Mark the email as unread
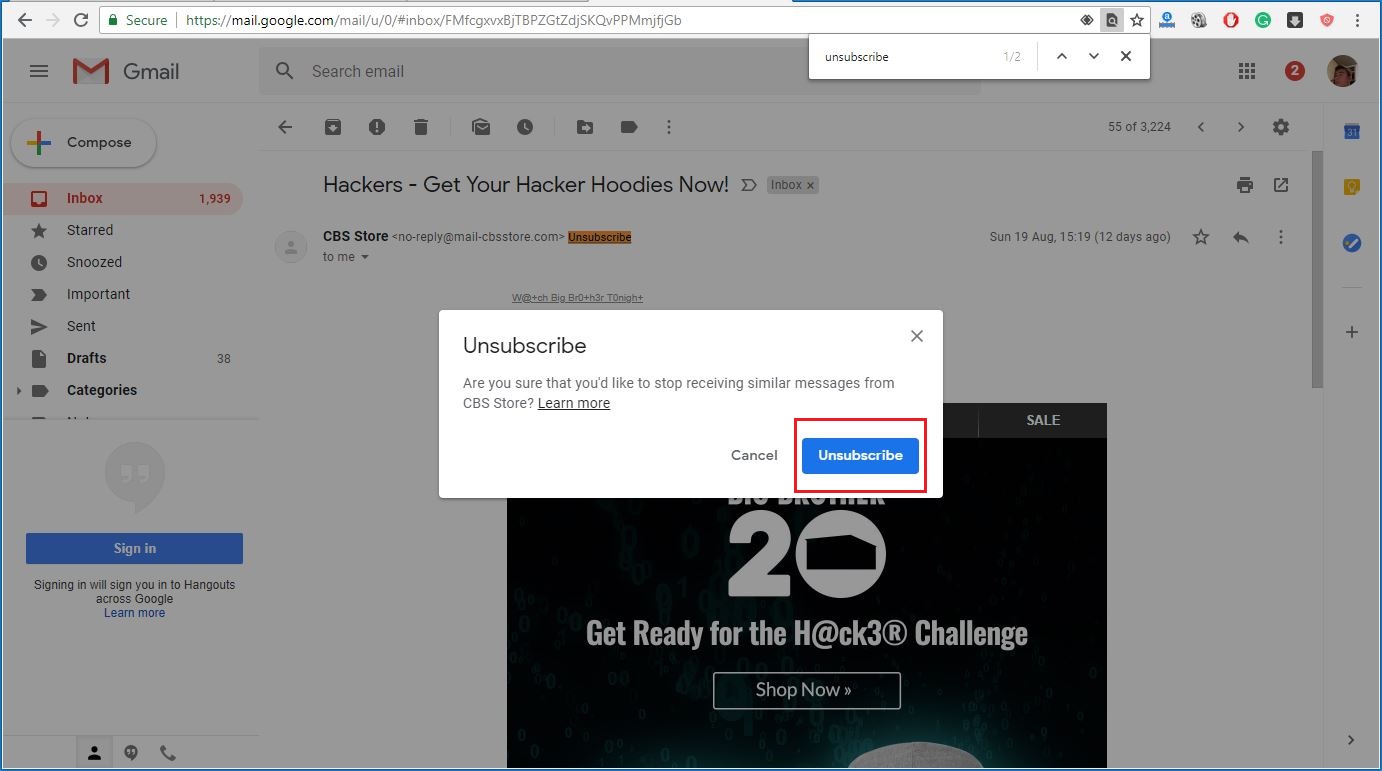 pos(481,127)
